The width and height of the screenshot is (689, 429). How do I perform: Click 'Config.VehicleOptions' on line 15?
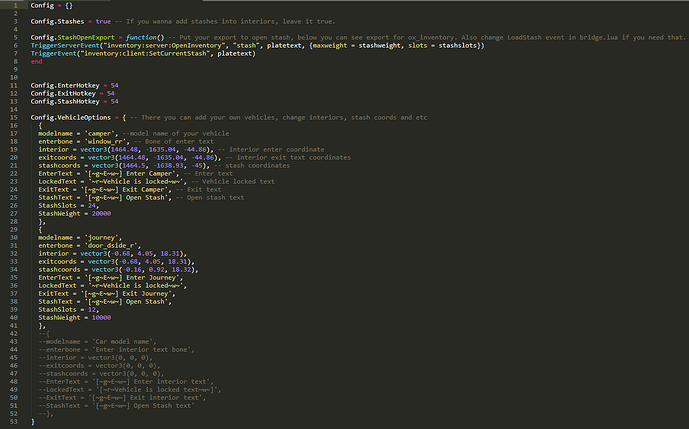point(71,117)
